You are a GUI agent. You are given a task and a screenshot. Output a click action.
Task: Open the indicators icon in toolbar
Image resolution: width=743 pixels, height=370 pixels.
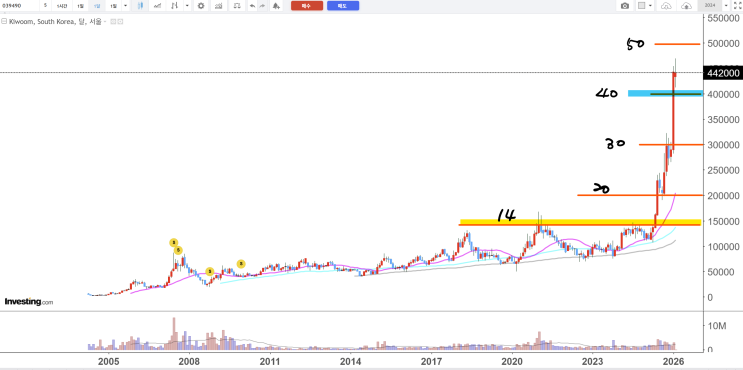coord(218,6)
